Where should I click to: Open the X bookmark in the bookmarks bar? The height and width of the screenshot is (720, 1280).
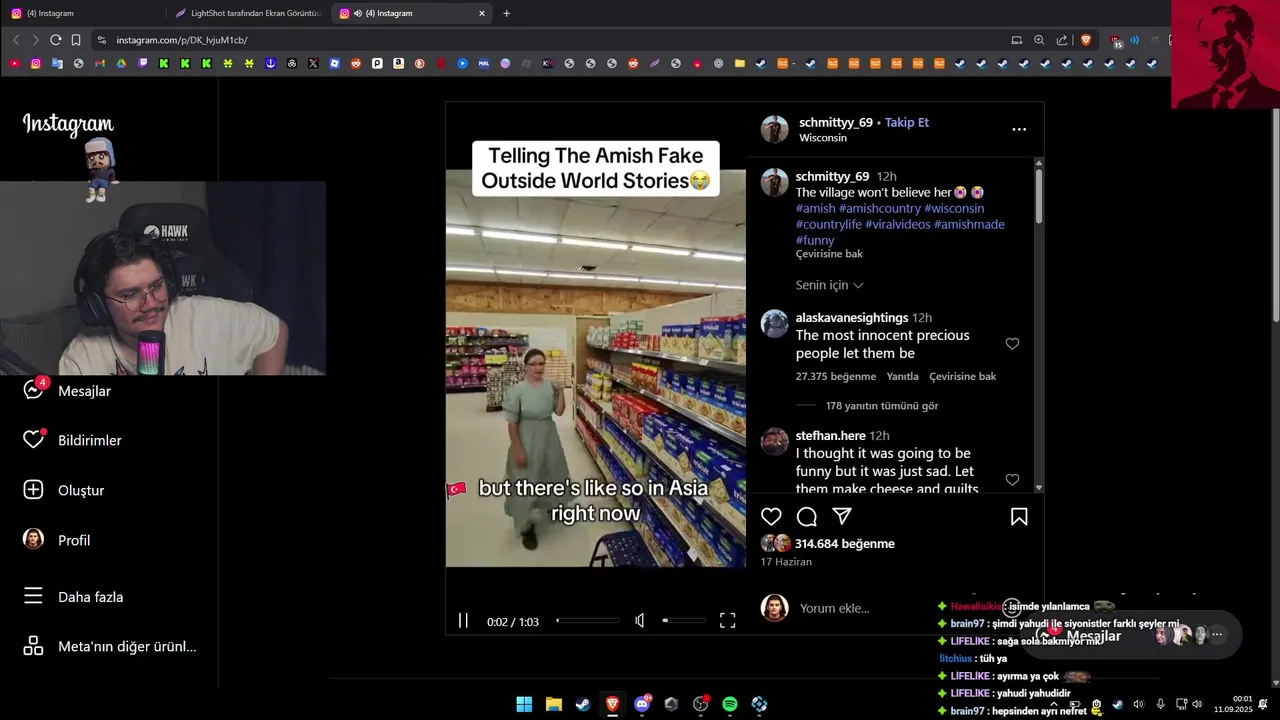tap(313, 63)
